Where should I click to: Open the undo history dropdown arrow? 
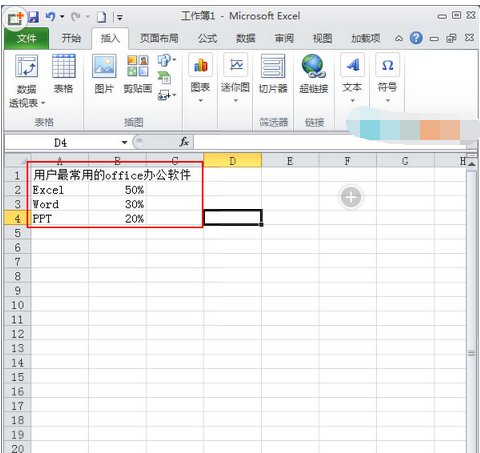point(62,16)
